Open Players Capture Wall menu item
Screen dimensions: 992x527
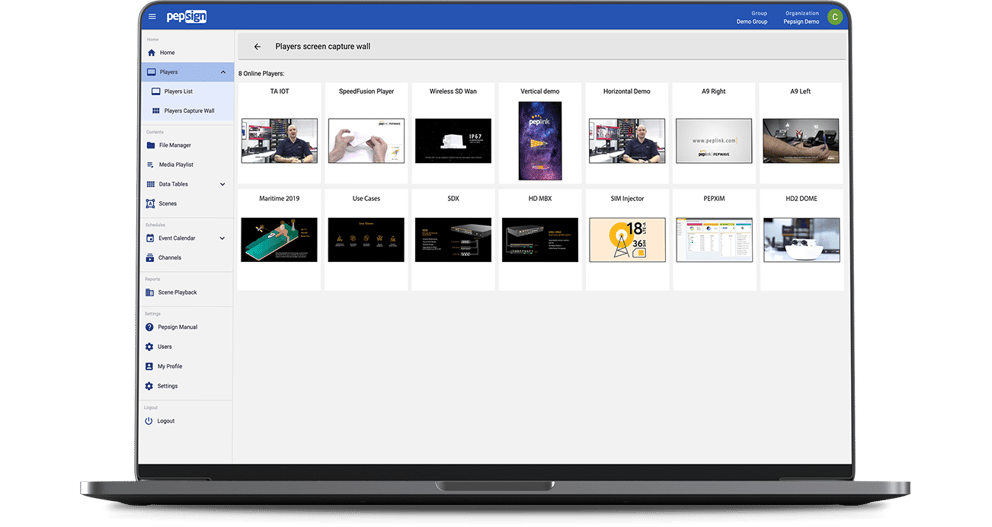tap(187, 111)
